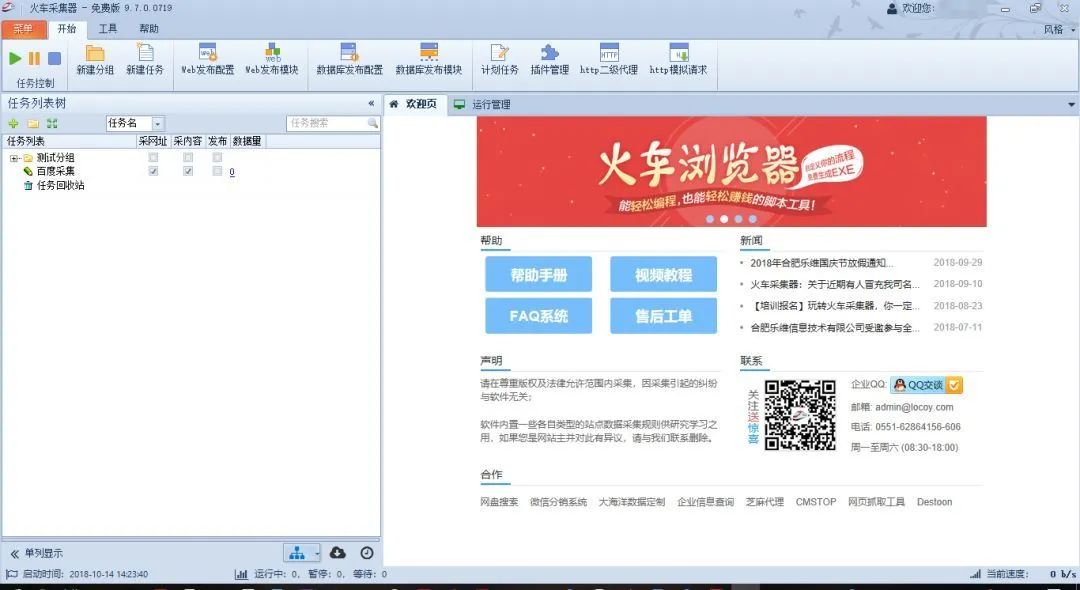This screenshot has width=1080, height=590.
Task: Click the magnifier icon in 任务搜索 box
Action: click(373, 123)
